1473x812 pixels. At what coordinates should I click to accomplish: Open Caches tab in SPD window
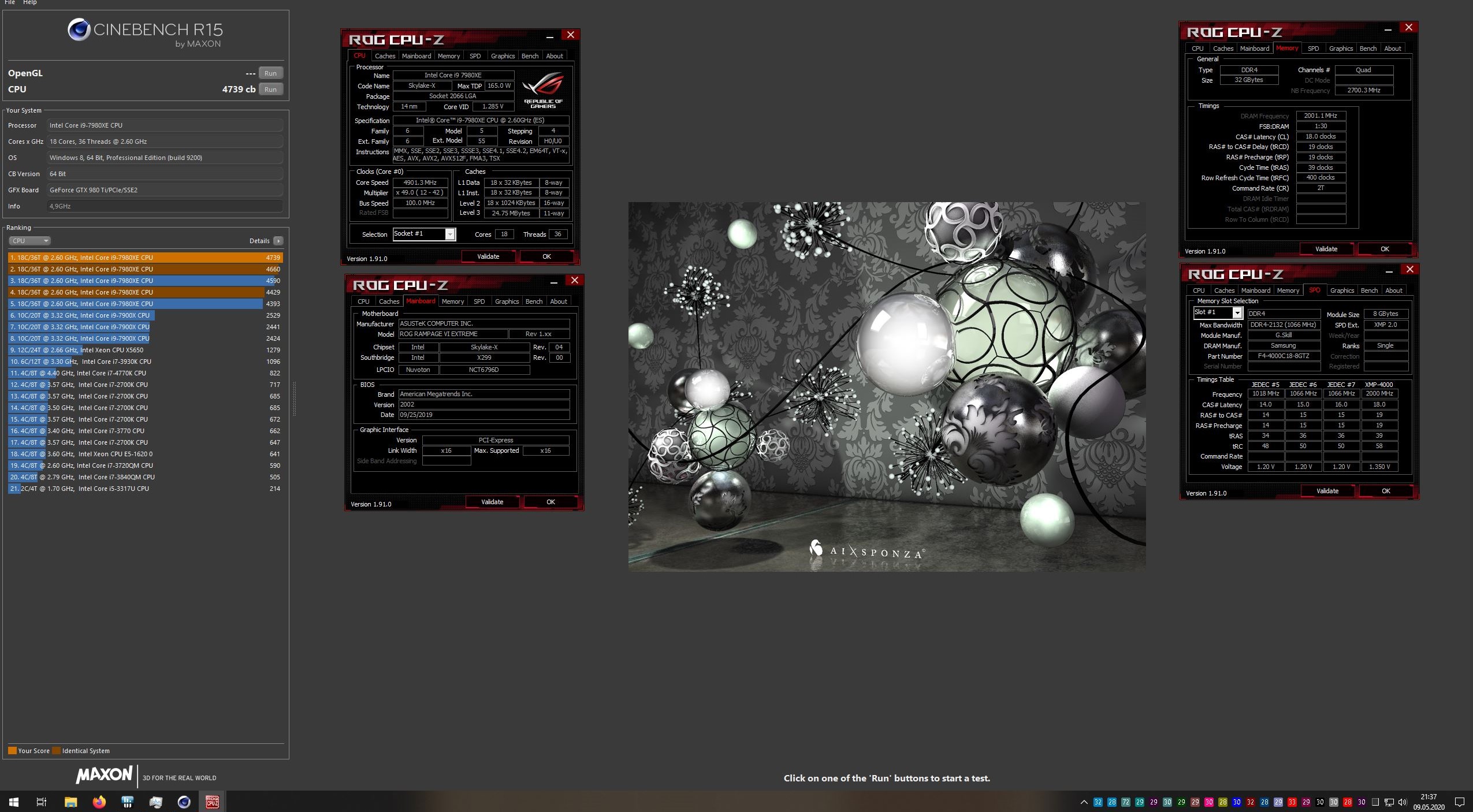click(x=1224, y=290)
